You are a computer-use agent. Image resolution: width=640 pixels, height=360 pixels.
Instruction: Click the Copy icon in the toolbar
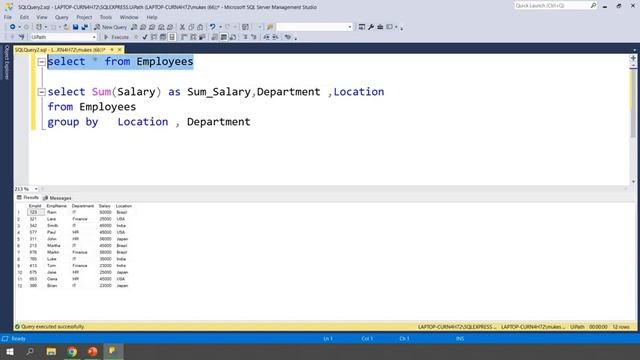[191, 27]
